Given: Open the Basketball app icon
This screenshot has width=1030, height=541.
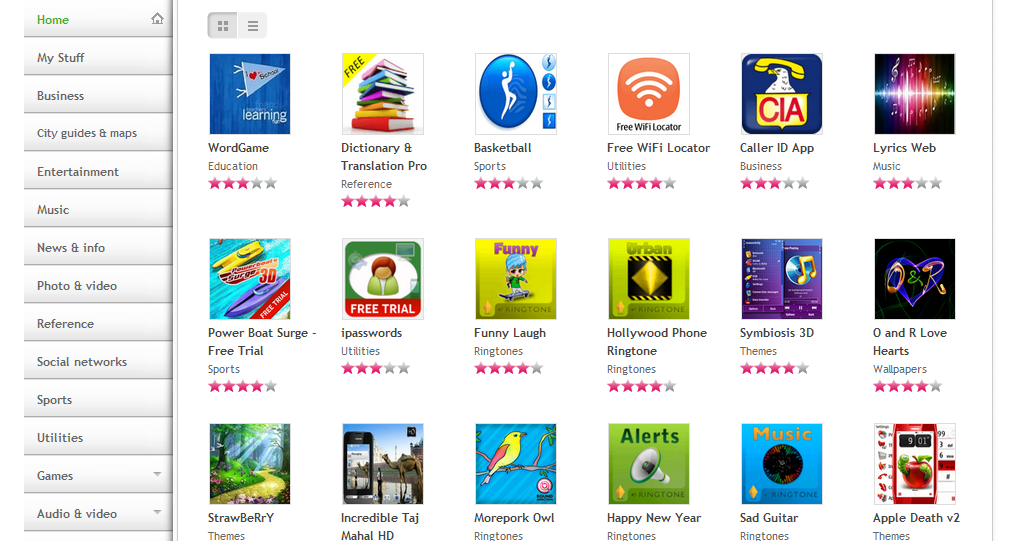Looking at the screenshot, I should point(516,94).
